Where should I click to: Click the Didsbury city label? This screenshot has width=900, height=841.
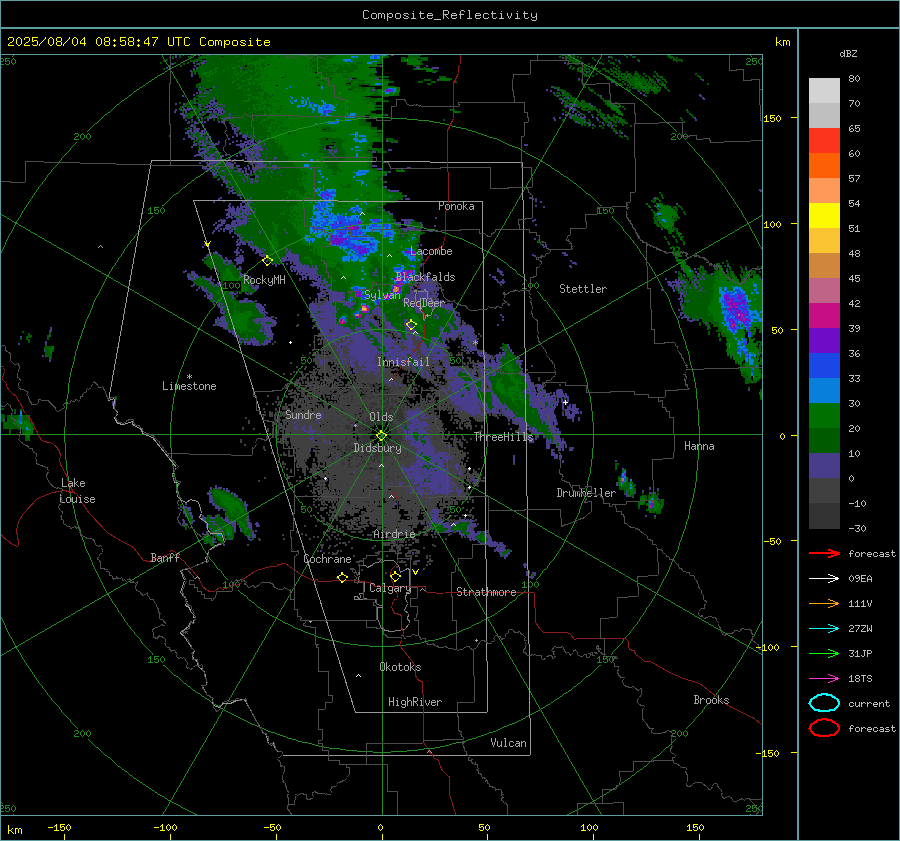click(377, 448)
